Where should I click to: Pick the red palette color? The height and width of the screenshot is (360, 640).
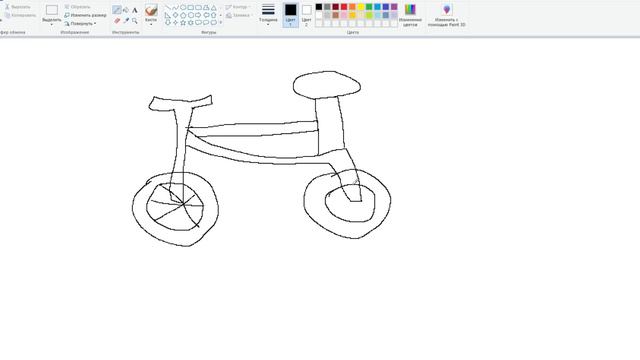344,7
